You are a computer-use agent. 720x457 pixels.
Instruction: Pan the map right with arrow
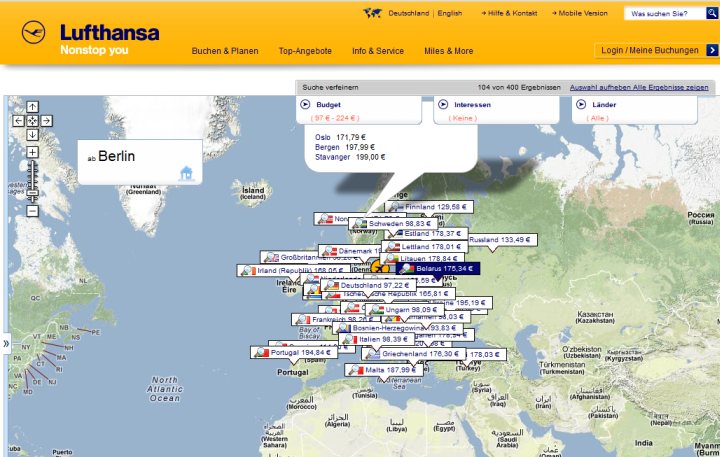[46, 121]
